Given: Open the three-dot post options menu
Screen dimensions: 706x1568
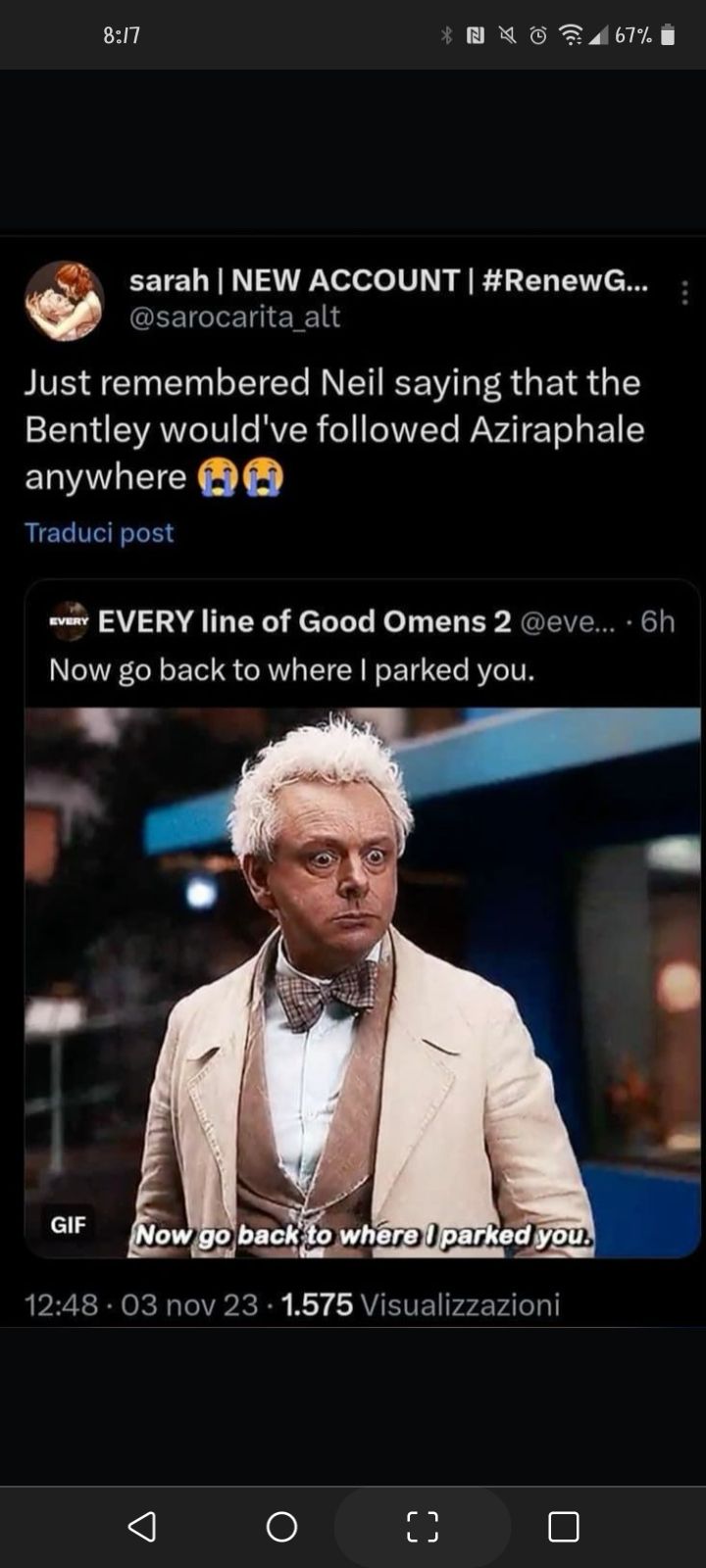Looking at the screenshot, I should coord(684,292).
